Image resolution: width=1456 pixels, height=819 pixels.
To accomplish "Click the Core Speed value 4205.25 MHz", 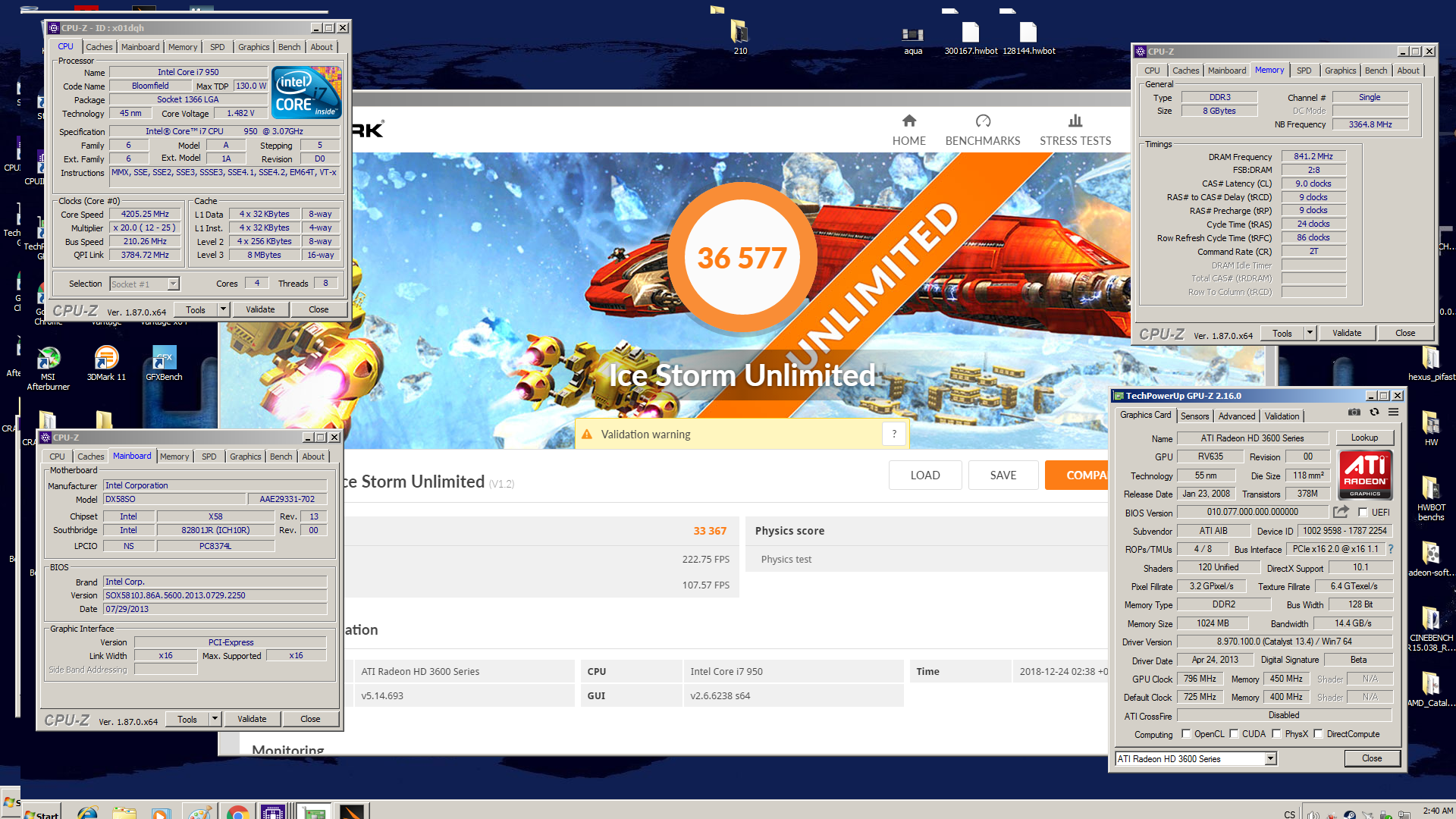I will (x=145, y=214).
